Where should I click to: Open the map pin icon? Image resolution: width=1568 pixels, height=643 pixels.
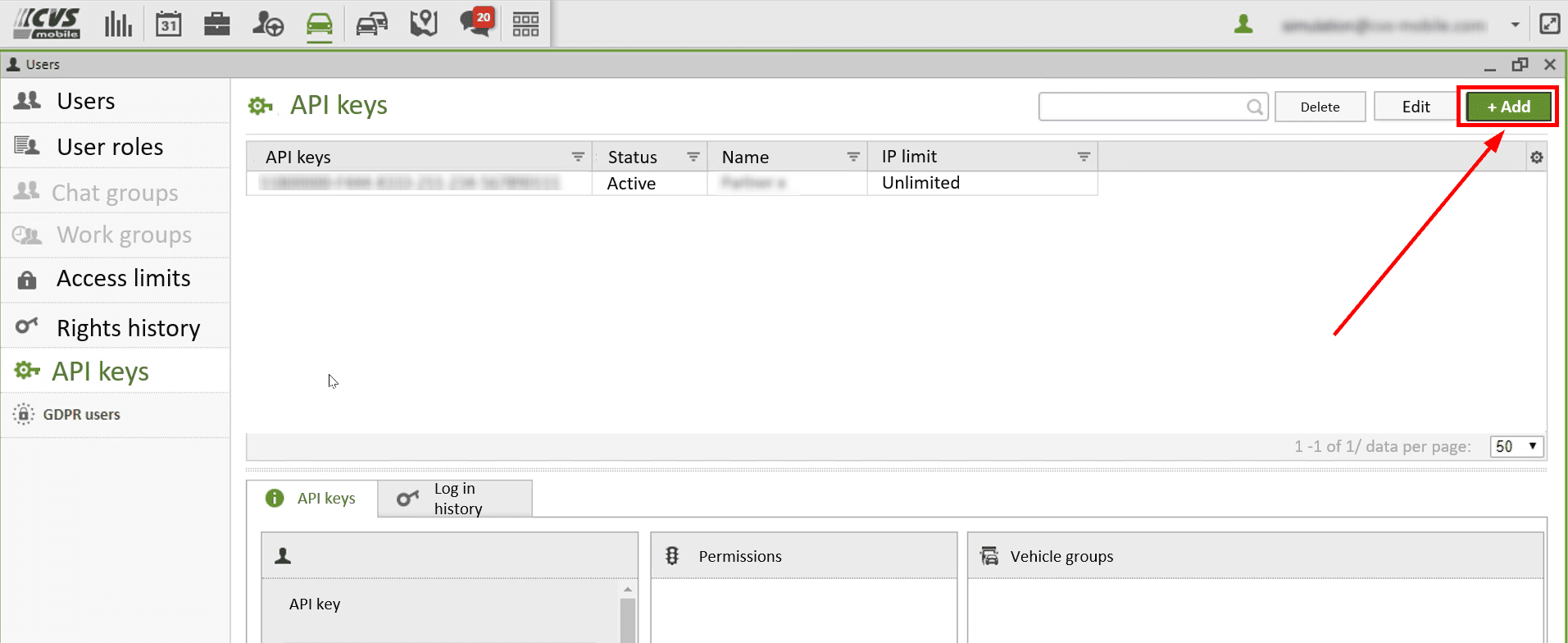(x=424, y=24)
